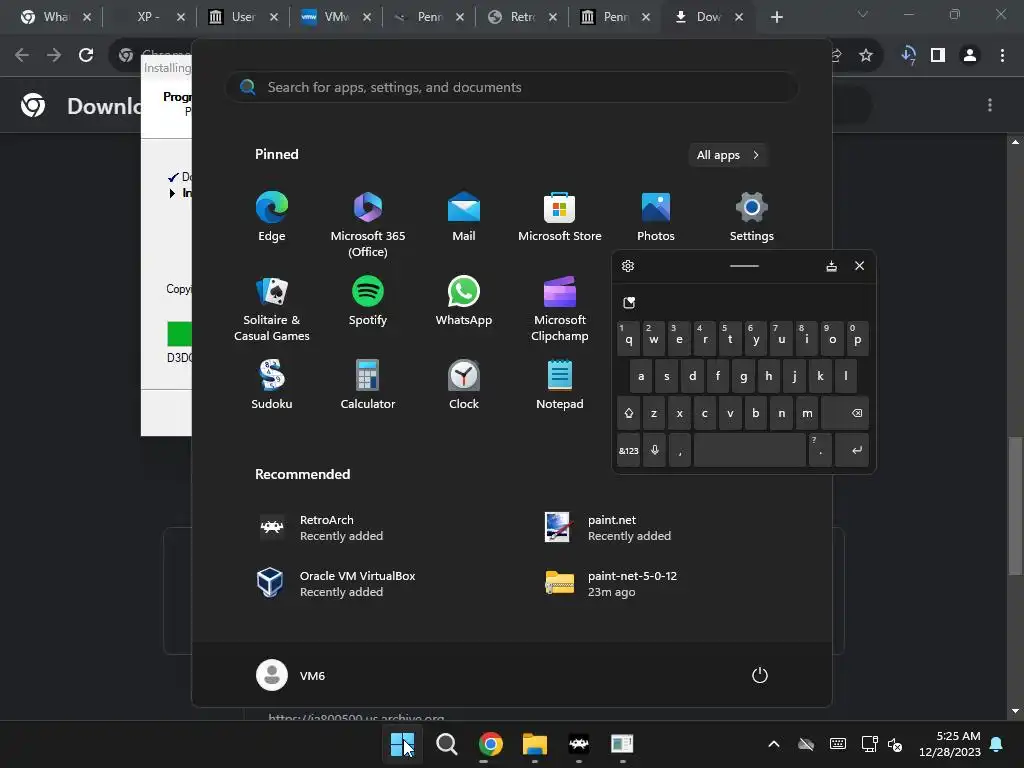Click the power button in Start menu
The height and width of the screenshot is (768, 1024).
(760, 675)
